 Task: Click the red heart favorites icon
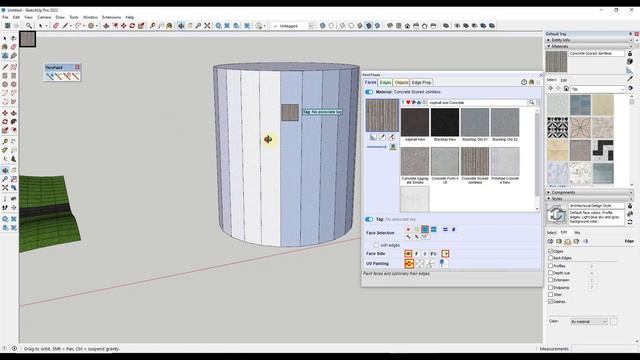pos(408,102)
